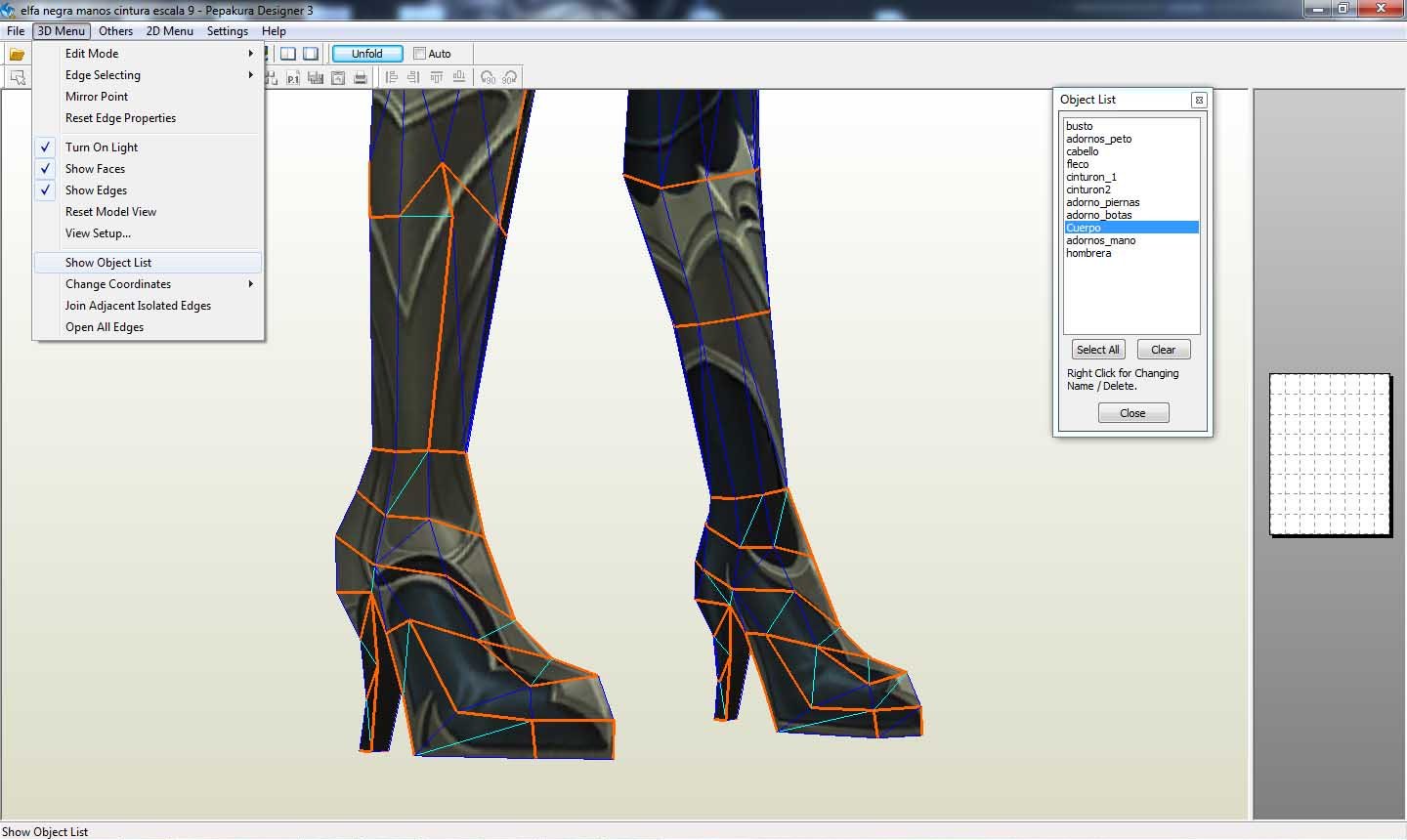Screen dimensions: 1407x840
Task: Click the Open file folder icon
Action: 17,54
